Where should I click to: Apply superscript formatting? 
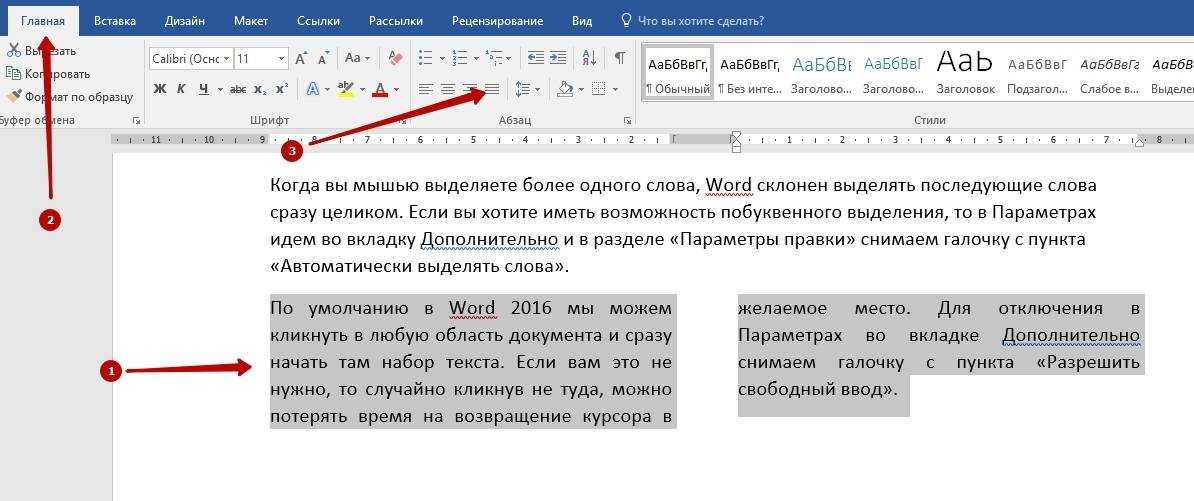281,89
